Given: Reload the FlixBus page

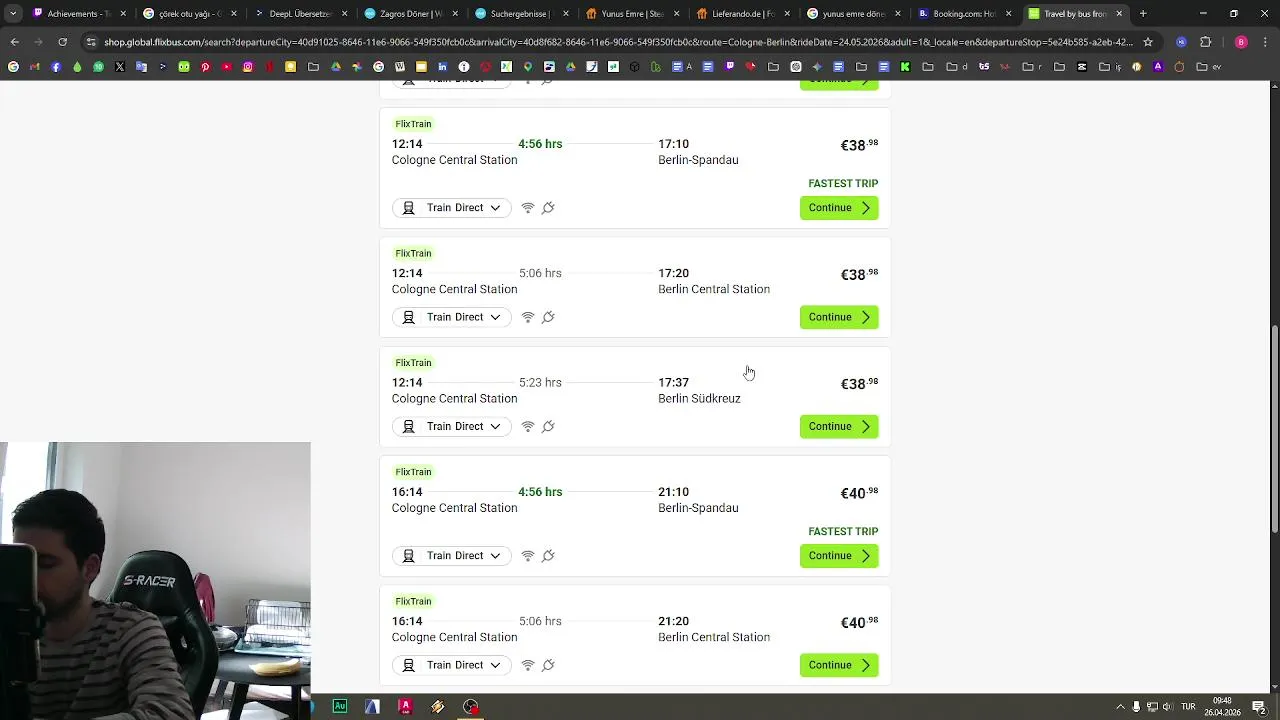Looking at the screenshot, I should tap(62, 42).
